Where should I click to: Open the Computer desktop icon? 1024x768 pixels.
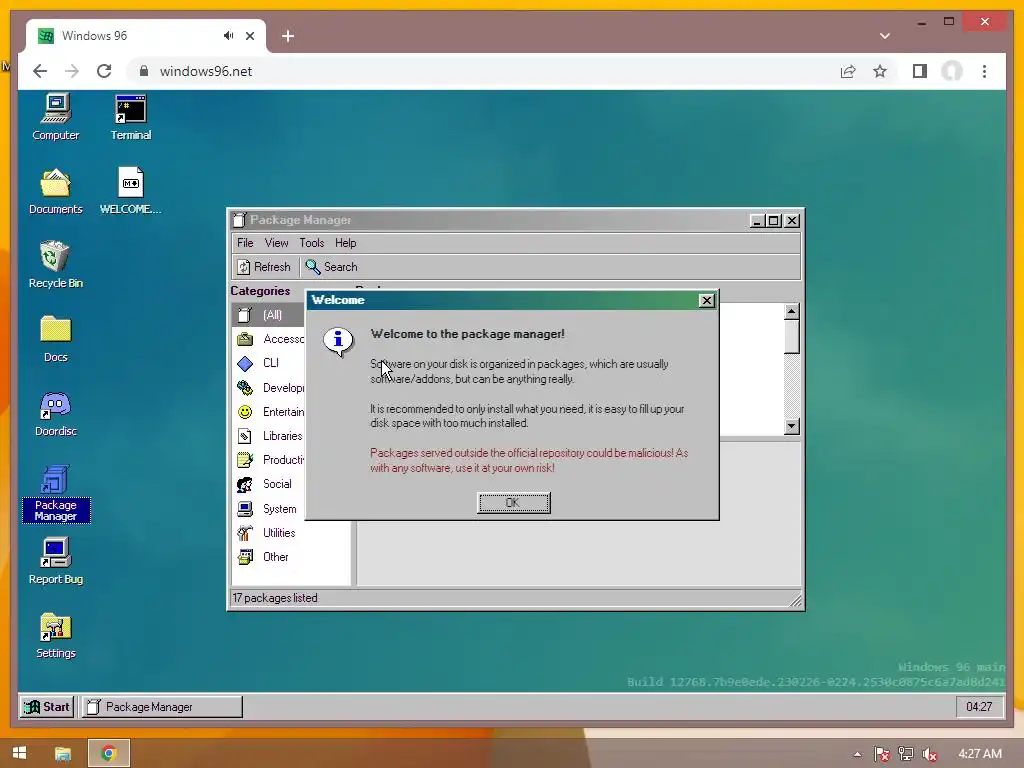56,118
